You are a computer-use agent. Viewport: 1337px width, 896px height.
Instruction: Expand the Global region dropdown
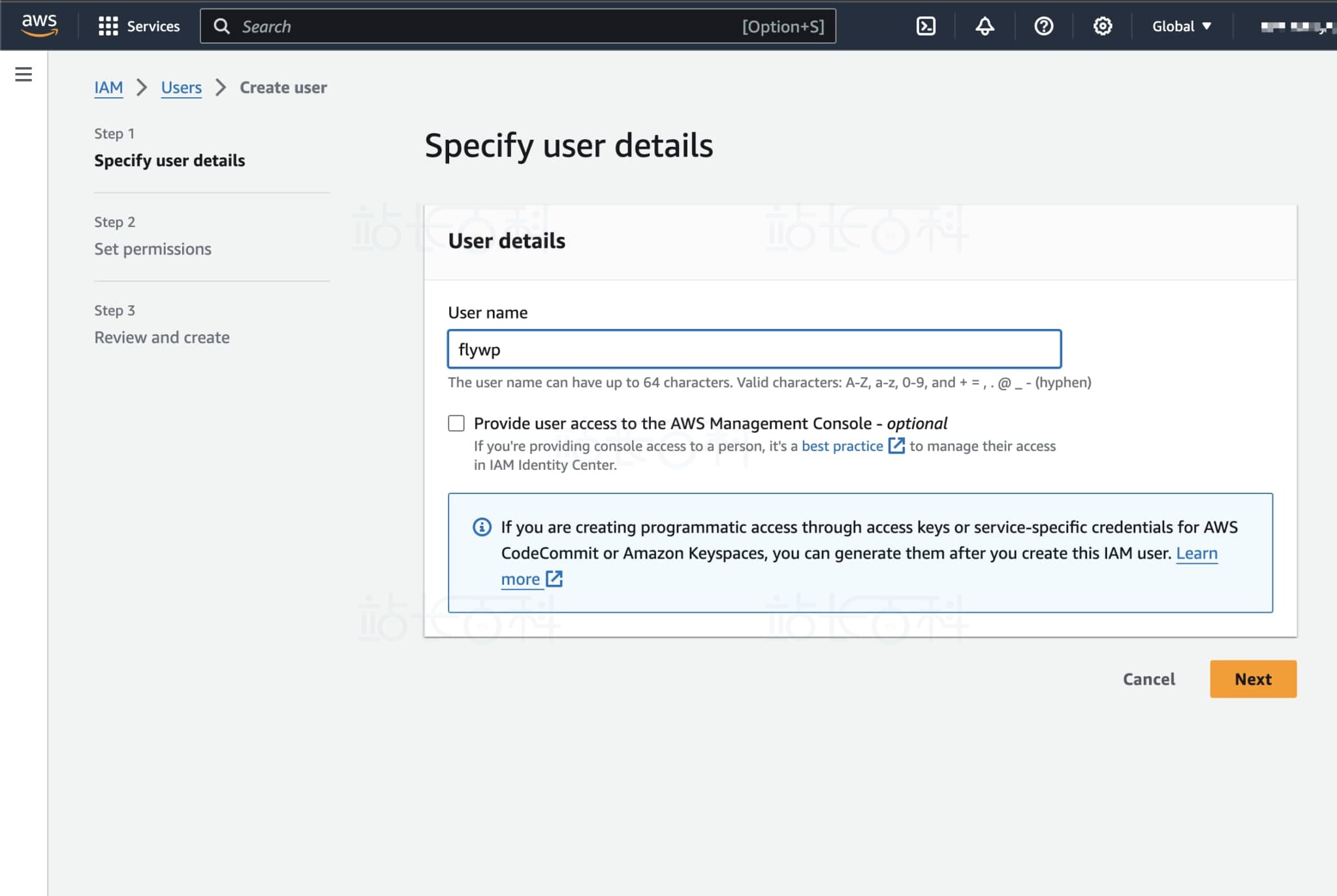tap(1181, 26)
